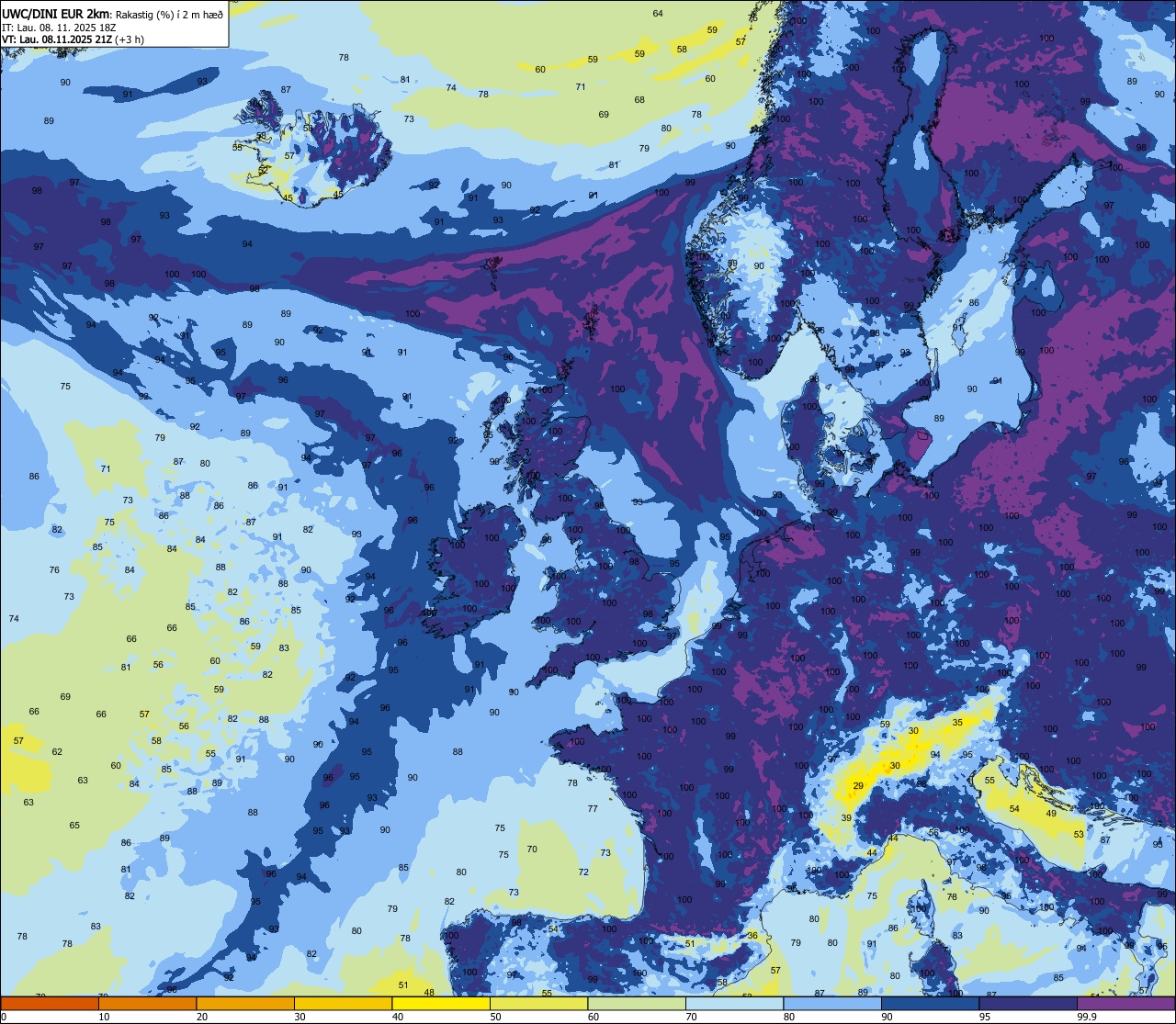Click the 20–30 amber legend swatch
The width and height of the screenshot is (1176, 1024).
coord(245,1003)
